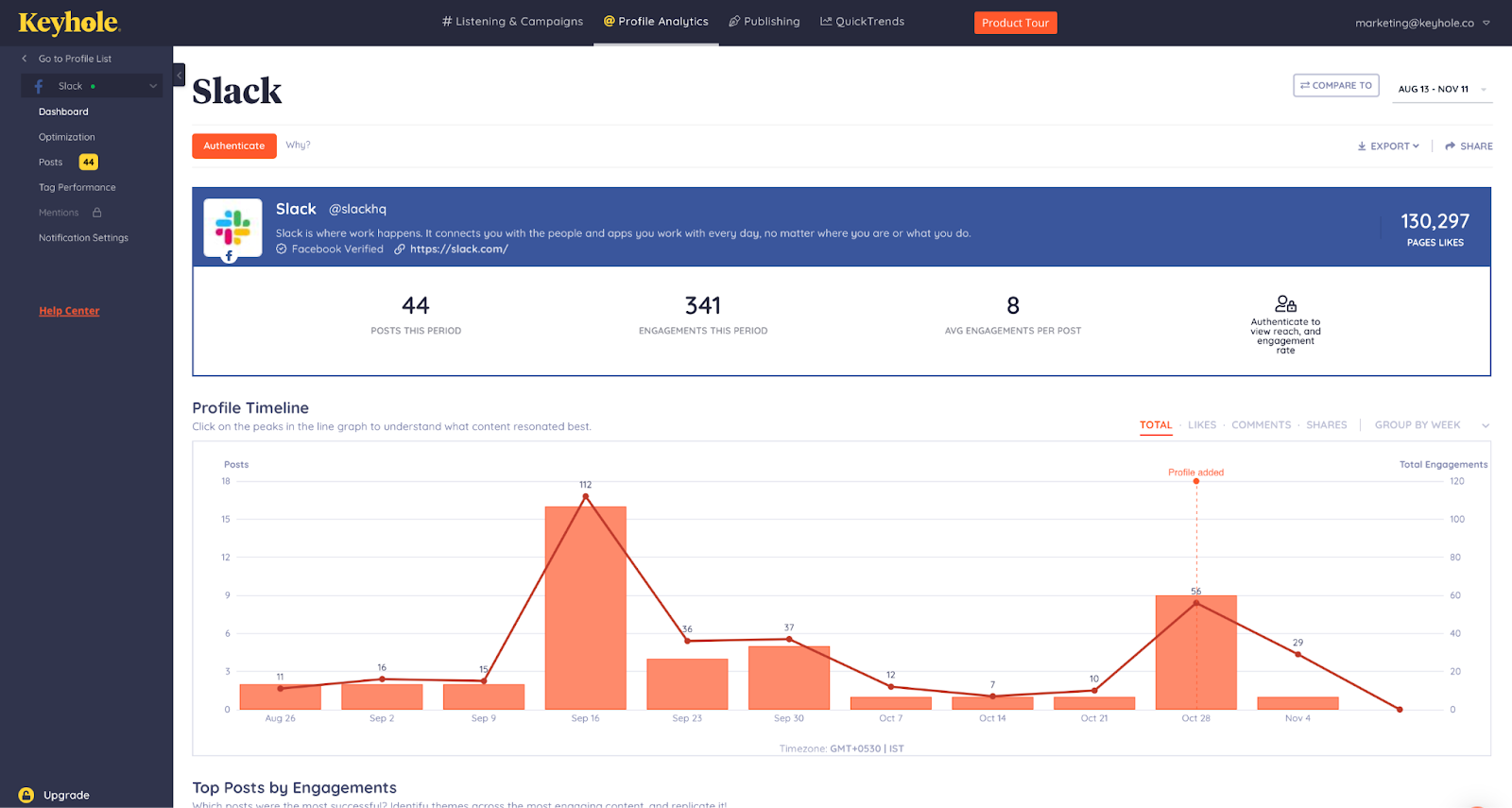The height and width of the screenshot is (808, 1512).
Task: Click the Slack logo profile picture
Action: point(232,227)
